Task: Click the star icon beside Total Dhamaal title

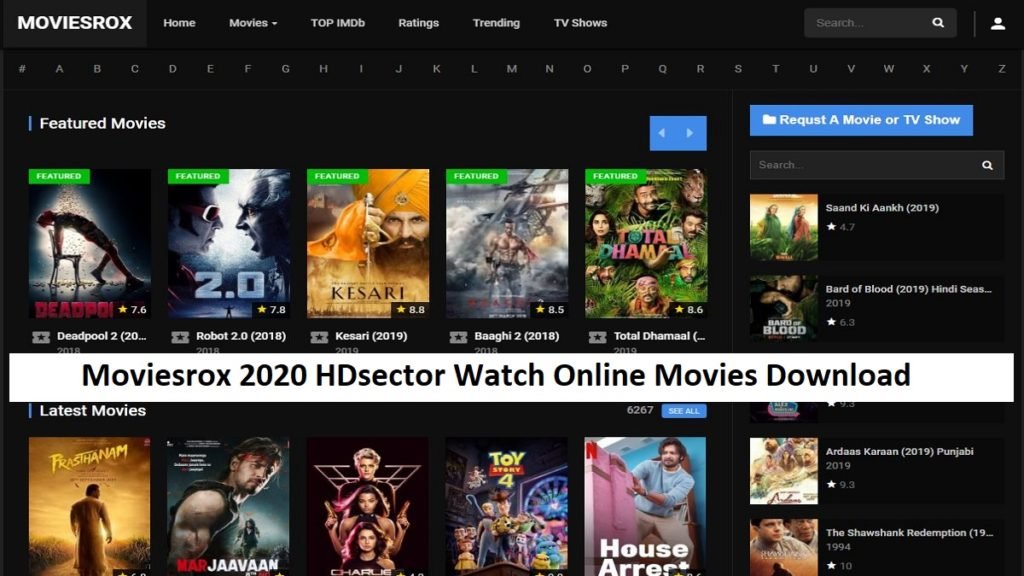Action: 598,337
